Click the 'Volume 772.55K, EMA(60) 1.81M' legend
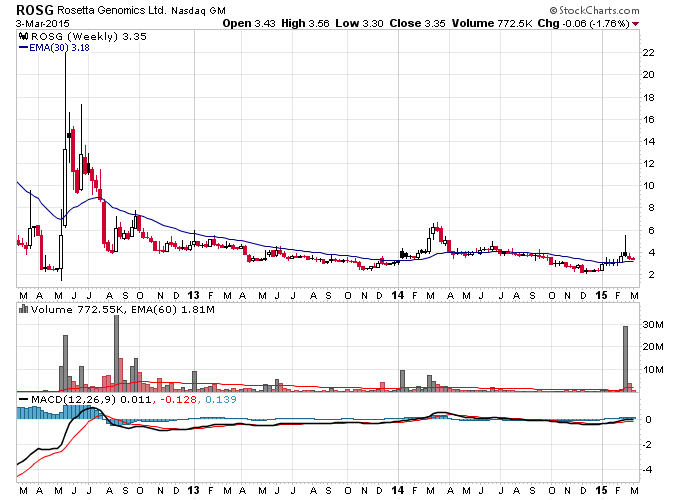The height and width of the screenshot is (500, 680). coord(123,310)
